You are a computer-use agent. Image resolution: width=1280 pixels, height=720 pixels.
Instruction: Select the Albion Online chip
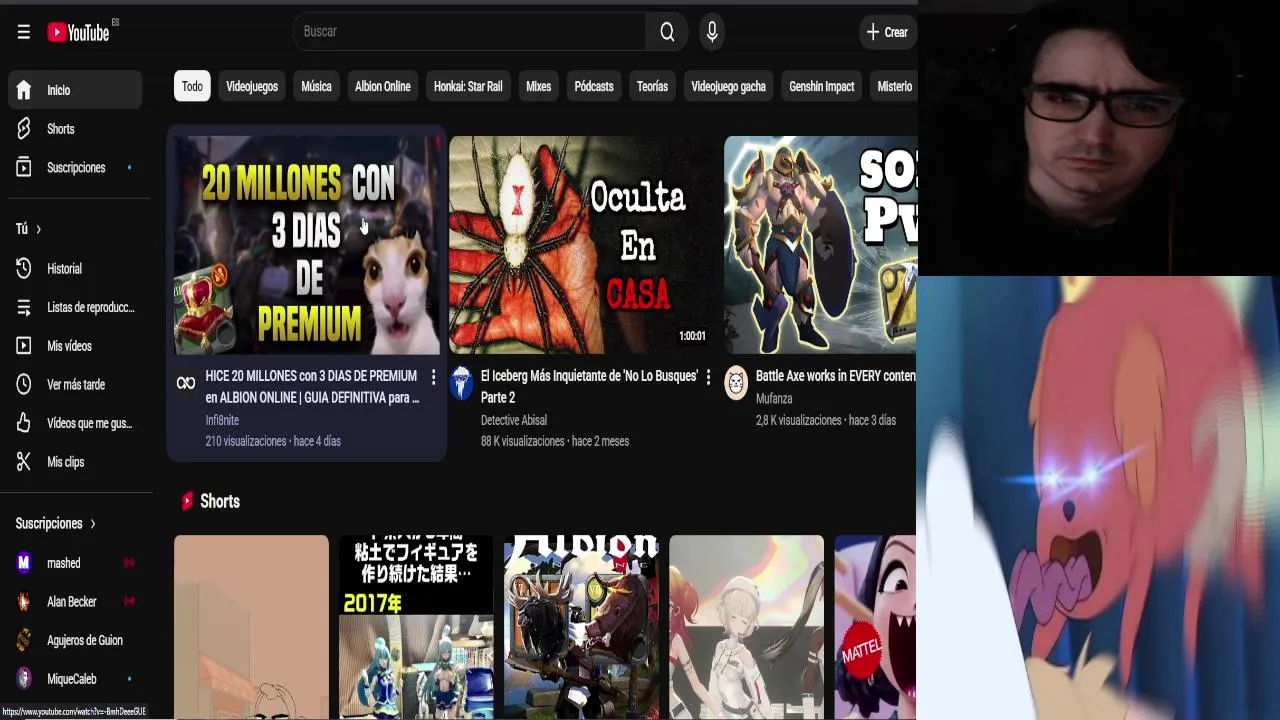(x=383, y=86)
